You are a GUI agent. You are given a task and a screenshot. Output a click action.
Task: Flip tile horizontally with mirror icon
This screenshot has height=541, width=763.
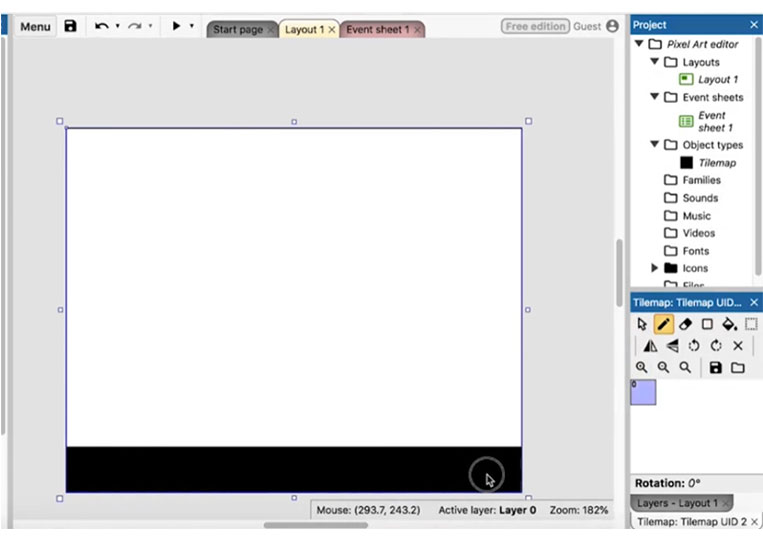point(650,346)
